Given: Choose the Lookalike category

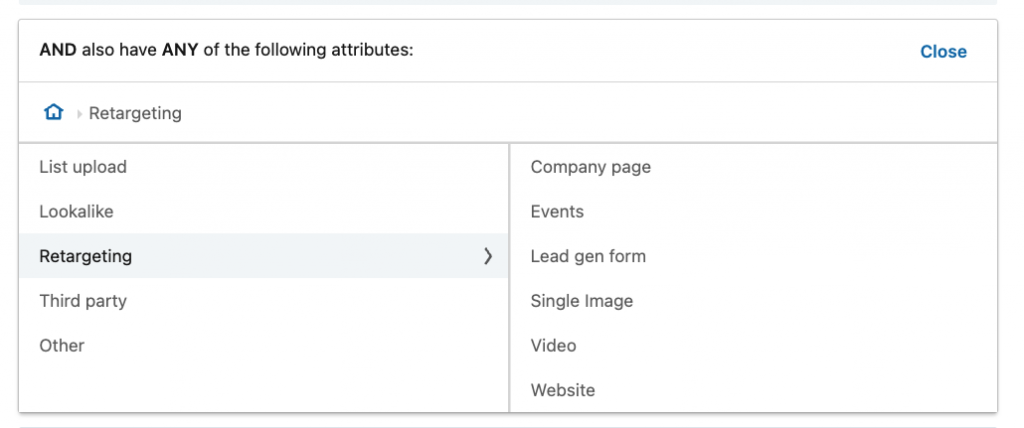Looking at the screenshot, I should coord(264,212).
